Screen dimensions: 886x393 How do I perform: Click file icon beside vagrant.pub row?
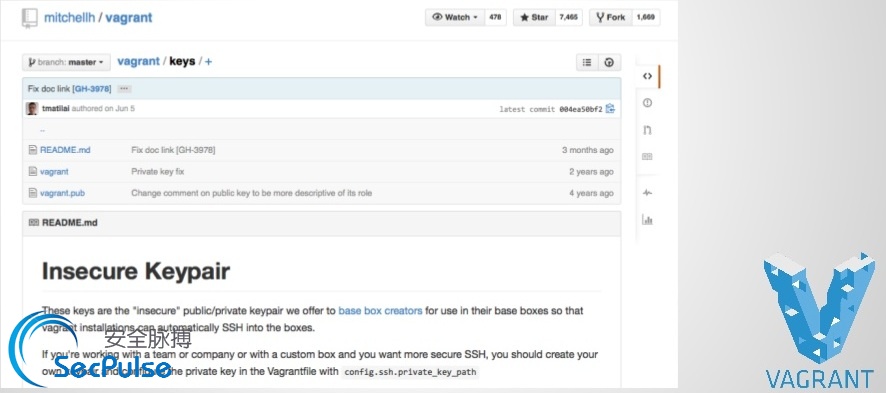[32, 193]
